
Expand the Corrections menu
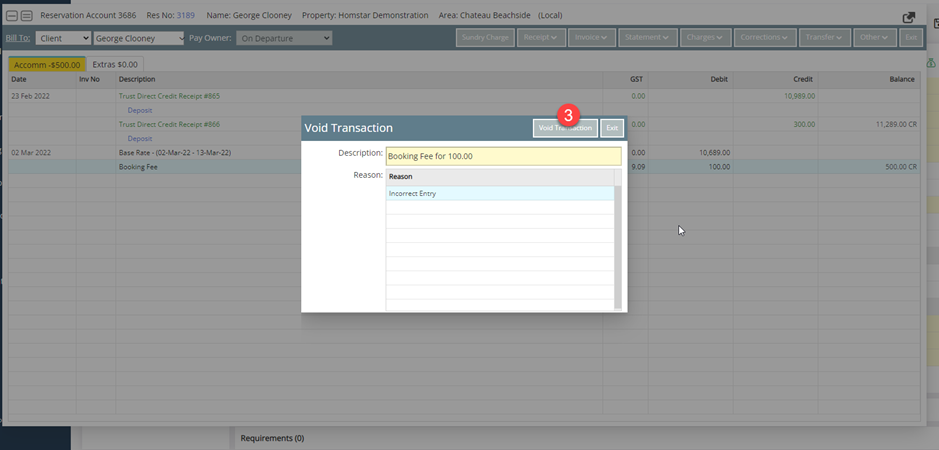point(766,38)
